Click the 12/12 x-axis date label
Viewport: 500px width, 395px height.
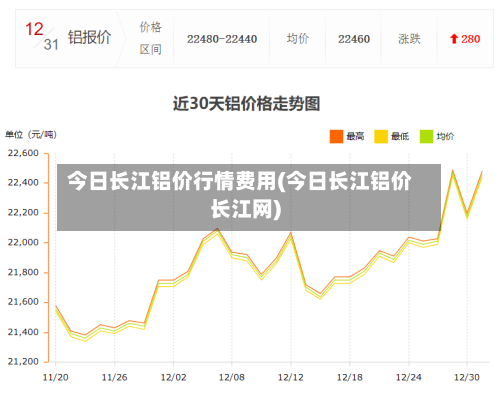[x=291, y=377]
